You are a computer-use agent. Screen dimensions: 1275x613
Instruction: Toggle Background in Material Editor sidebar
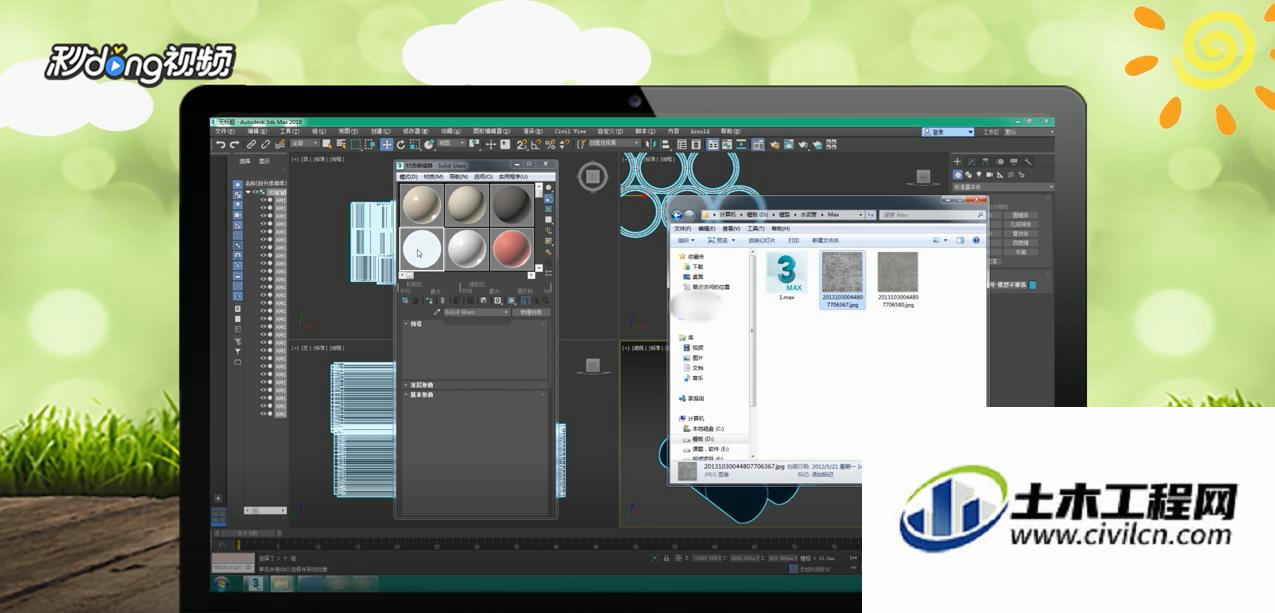click(x=548, y=209)
